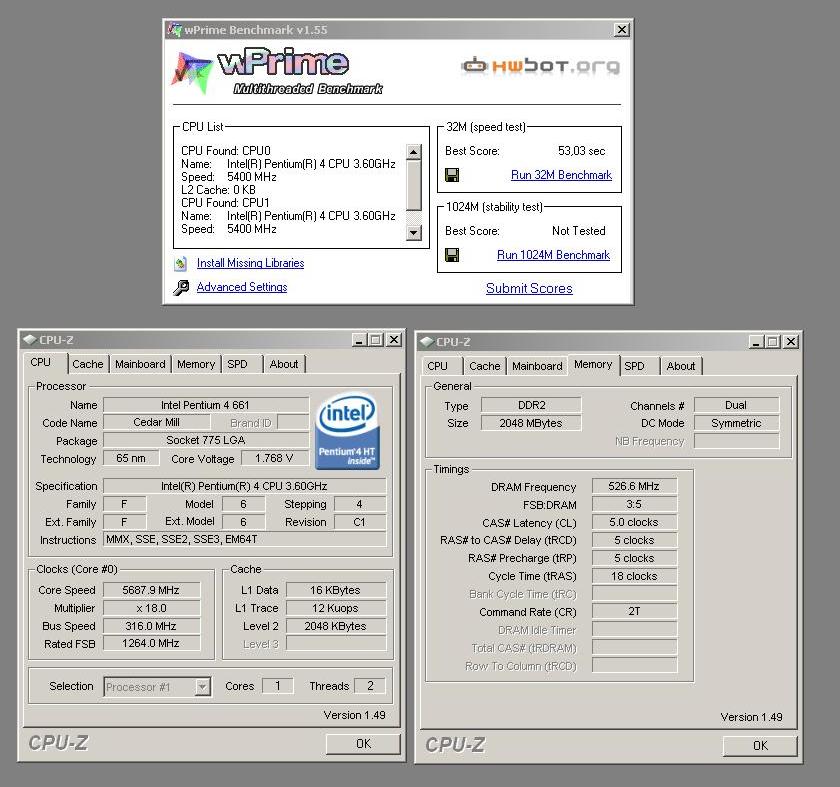Screen dimensions: 840x787
Task: Click the Instructions MMX, SSE list field
Action: coord(245,539)
